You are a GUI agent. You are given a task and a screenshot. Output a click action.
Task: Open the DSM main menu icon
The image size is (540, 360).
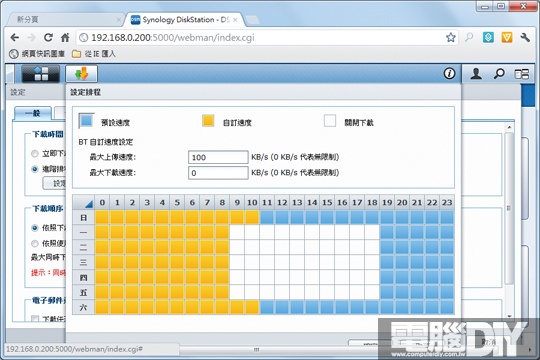click(x=41, y=73)
